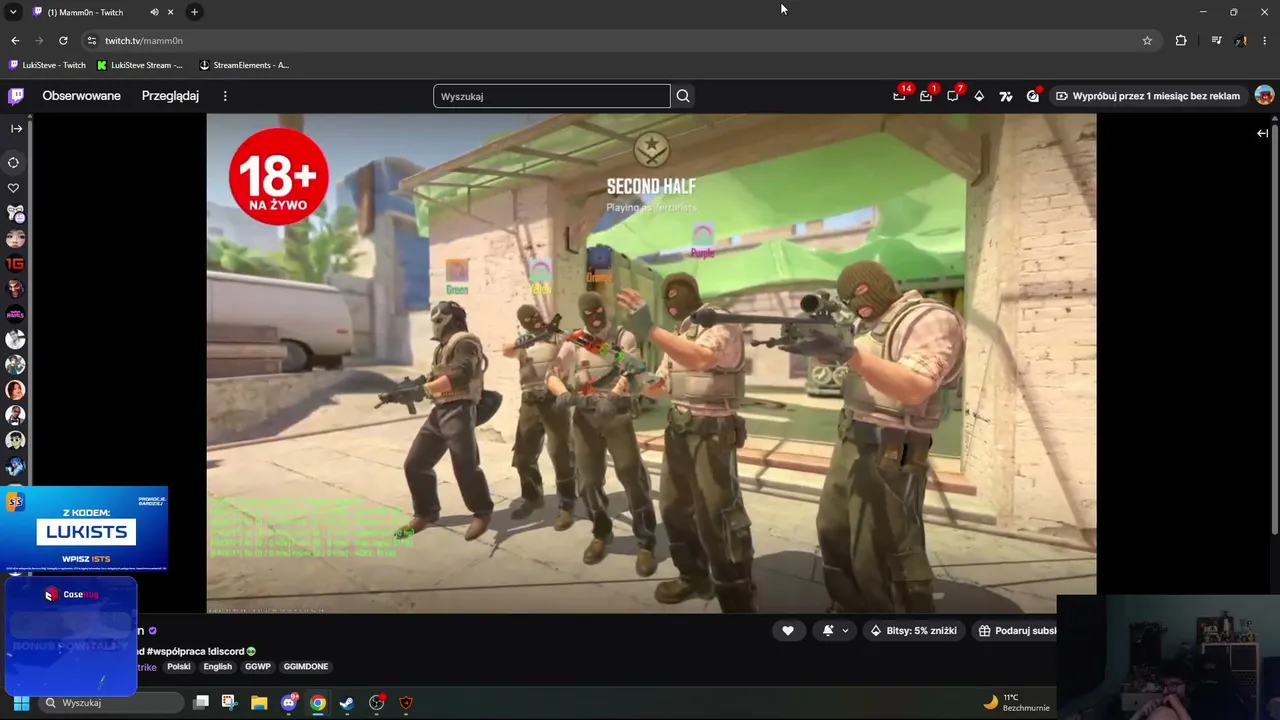Select the Polski stream tag
Screen dimensions: 1280x720
(179, 667)
